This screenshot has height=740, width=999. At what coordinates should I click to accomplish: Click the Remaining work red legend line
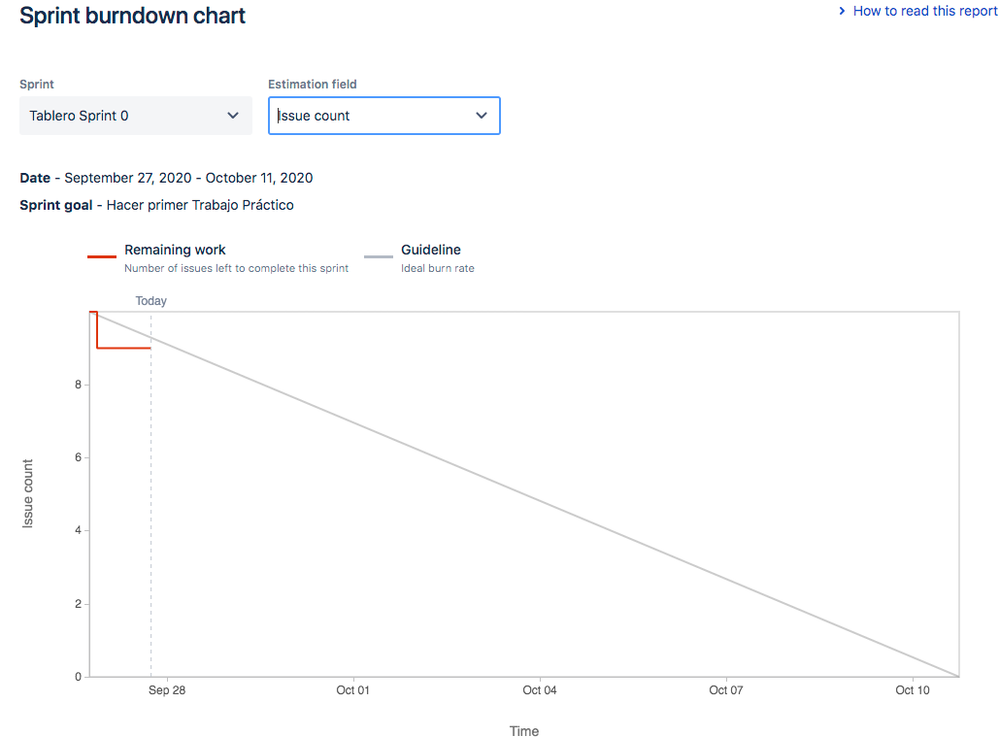tap(102, 255)
